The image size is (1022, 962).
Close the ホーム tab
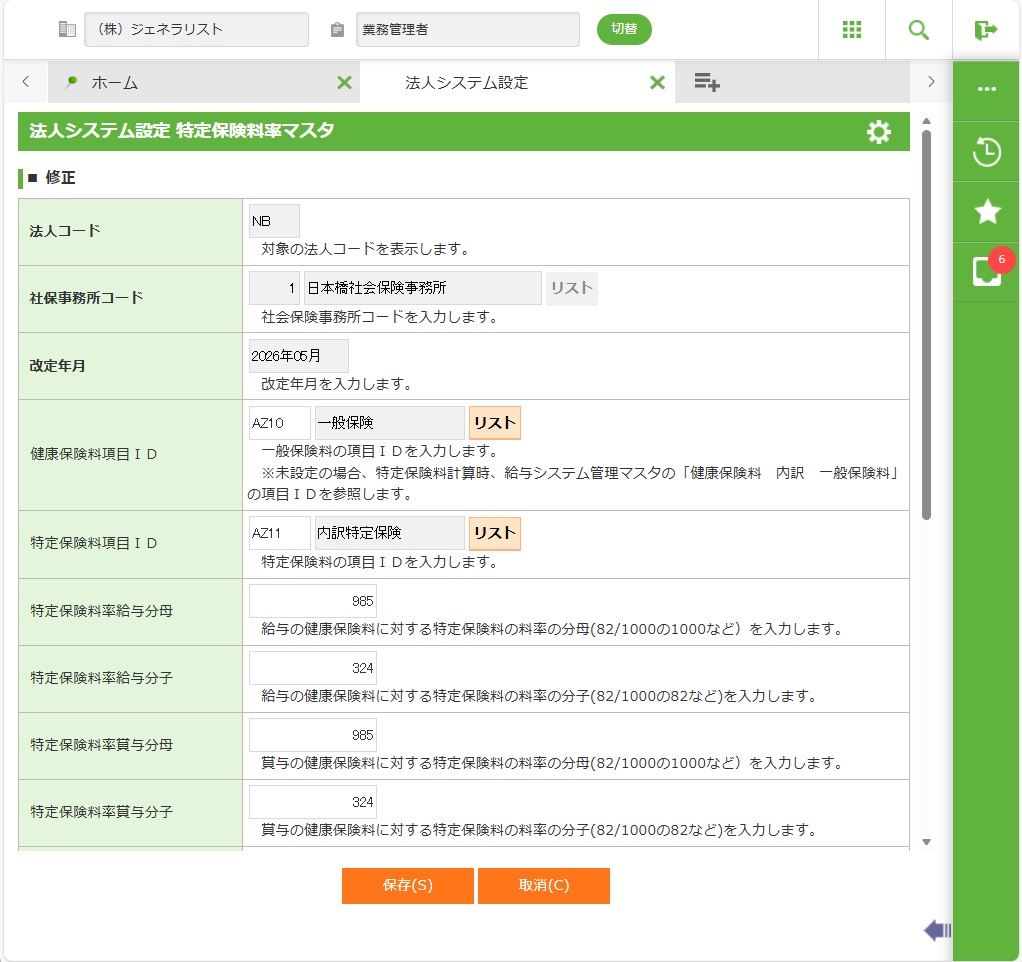(x=344, y=83)
